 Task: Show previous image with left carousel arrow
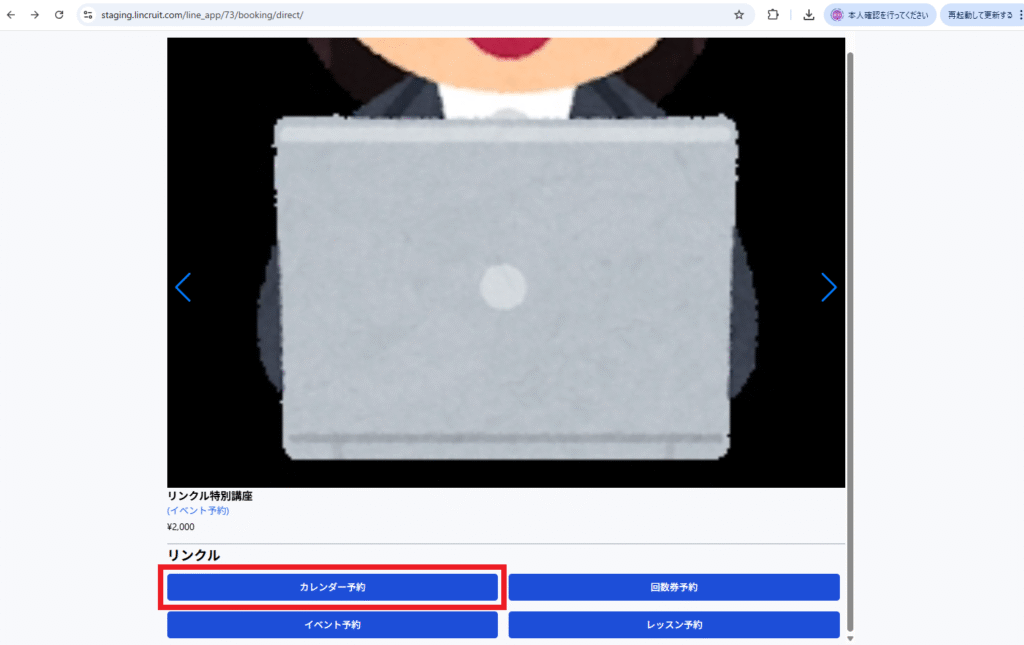183,287
